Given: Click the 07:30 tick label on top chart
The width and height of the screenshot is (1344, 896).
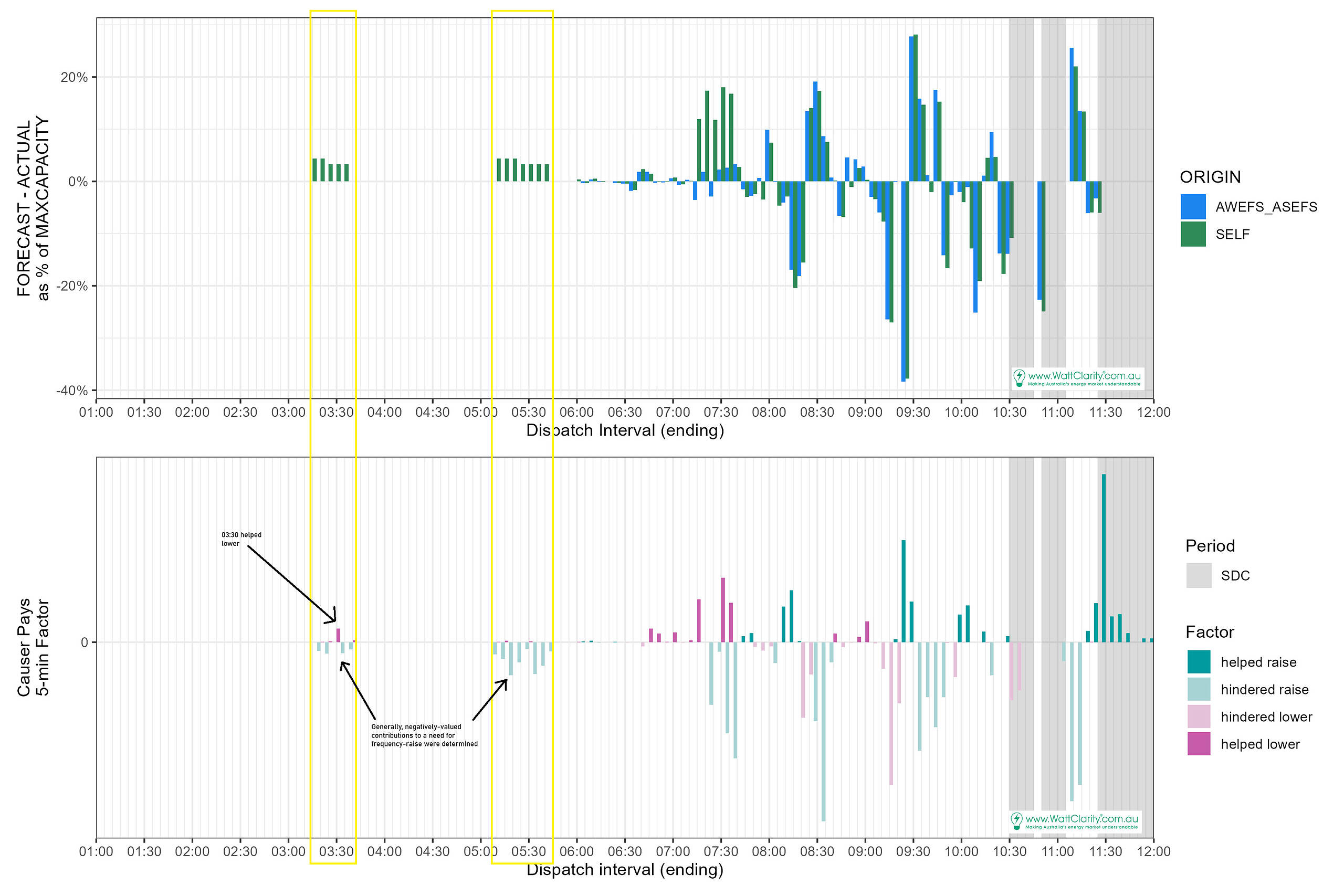Looking at the screenshot, I should (721, 412).
